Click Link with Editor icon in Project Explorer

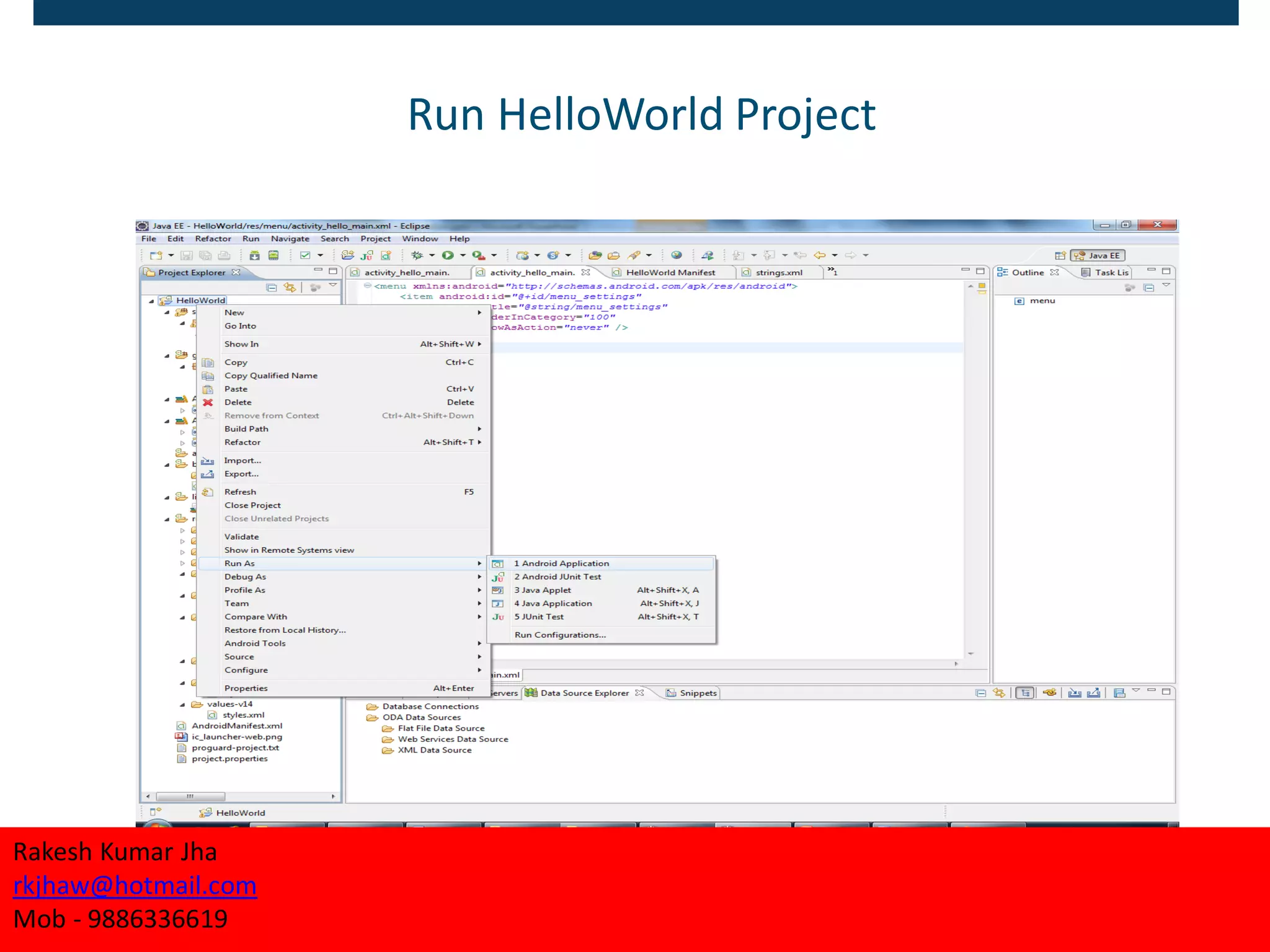[x=290, y=288]
